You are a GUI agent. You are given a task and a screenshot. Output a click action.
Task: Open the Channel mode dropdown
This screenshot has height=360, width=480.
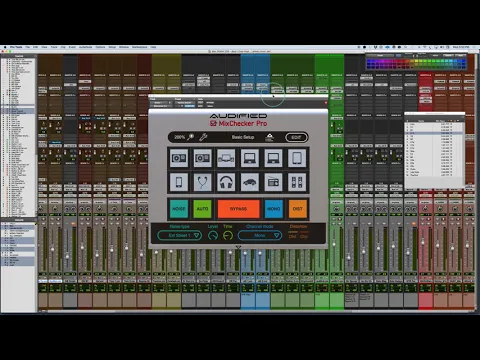pyautogui.click(x=260, y=235)
